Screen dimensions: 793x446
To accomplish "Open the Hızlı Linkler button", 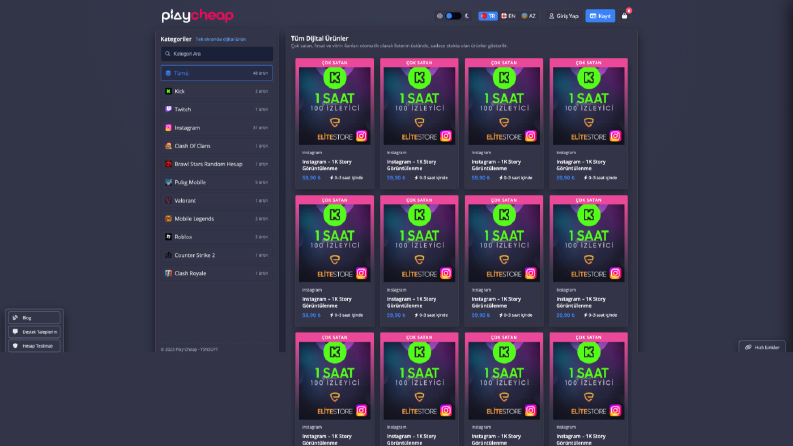I will pyautogui.click(x=762, y=347).
